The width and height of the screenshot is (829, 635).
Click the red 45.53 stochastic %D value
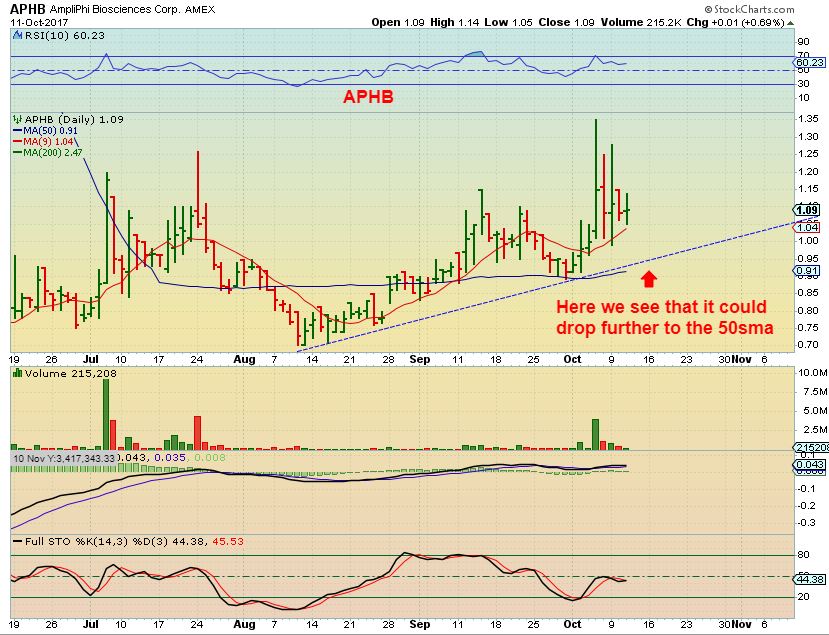[x=228, y=541]
